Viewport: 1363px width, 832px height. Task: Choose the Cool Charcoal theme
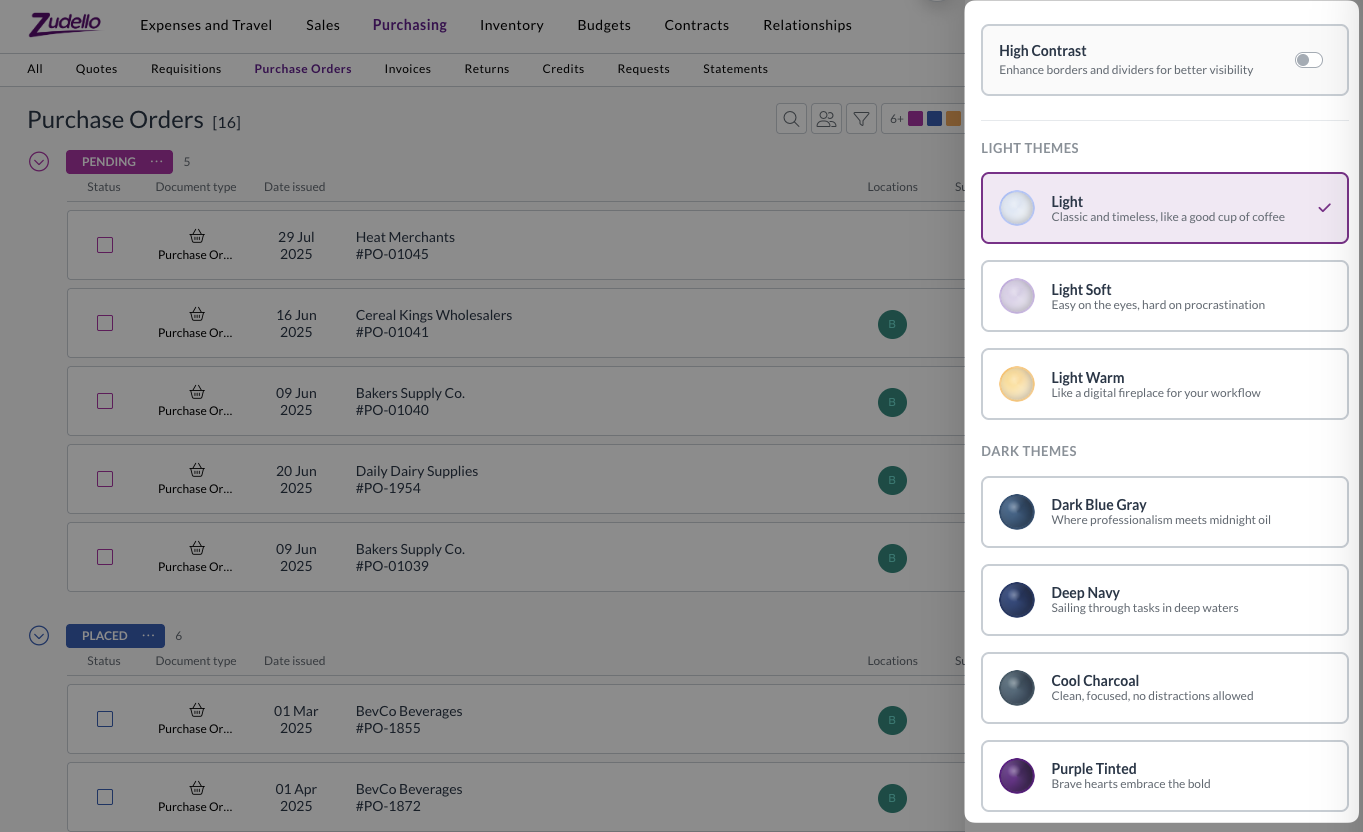(x=1164, y=688)
